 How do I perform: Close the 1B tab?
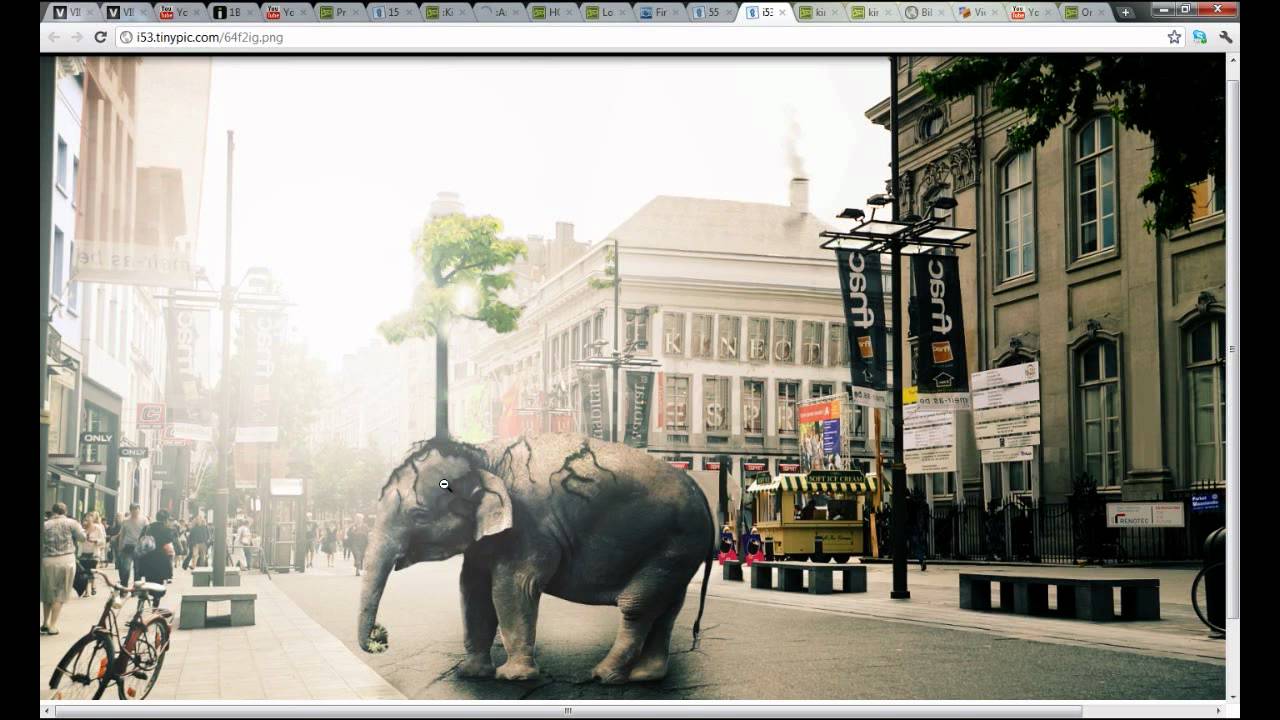248,12
